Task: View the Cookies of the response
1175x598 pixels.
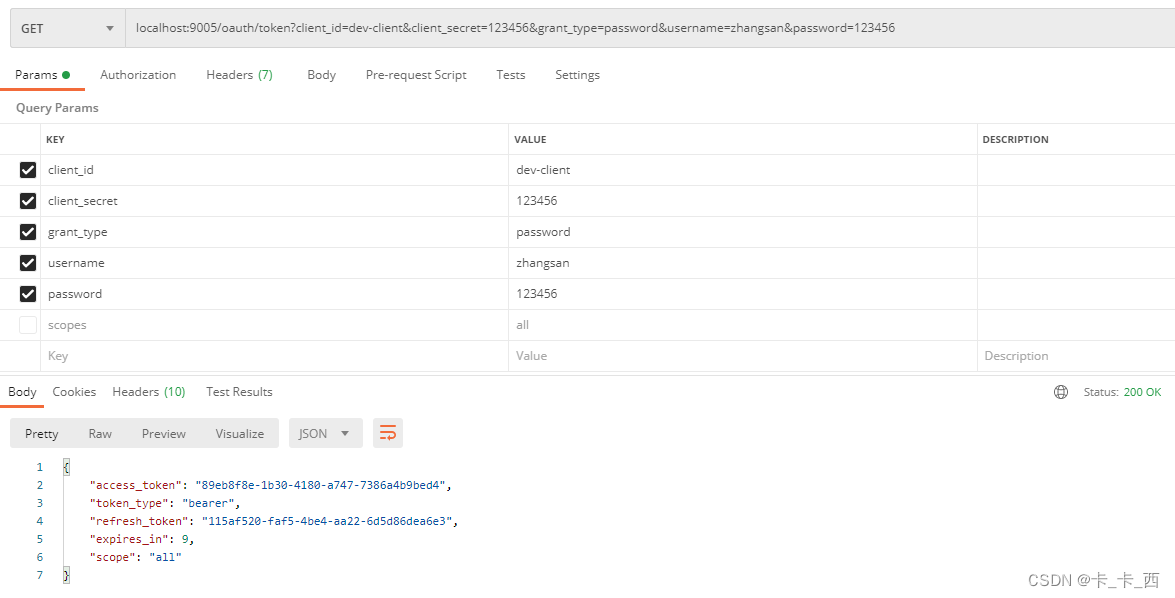Action: 74,391
